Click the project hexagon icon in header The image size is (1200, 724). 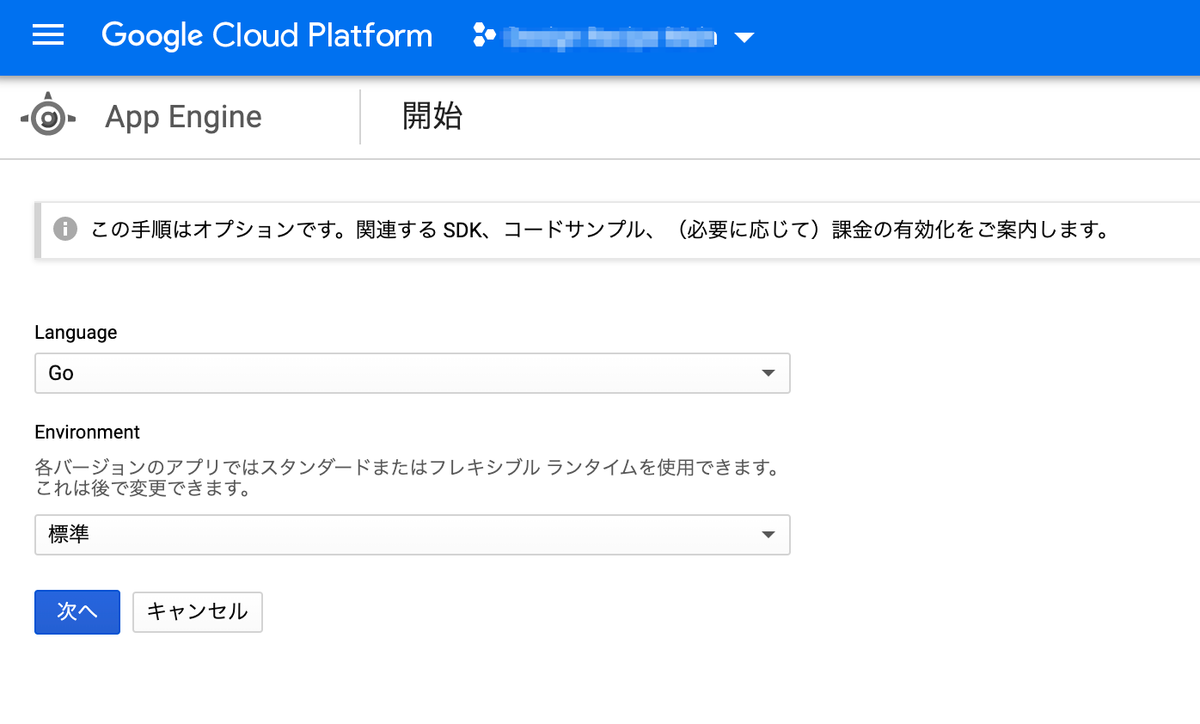pyautogui.click(x=484, y=38)
